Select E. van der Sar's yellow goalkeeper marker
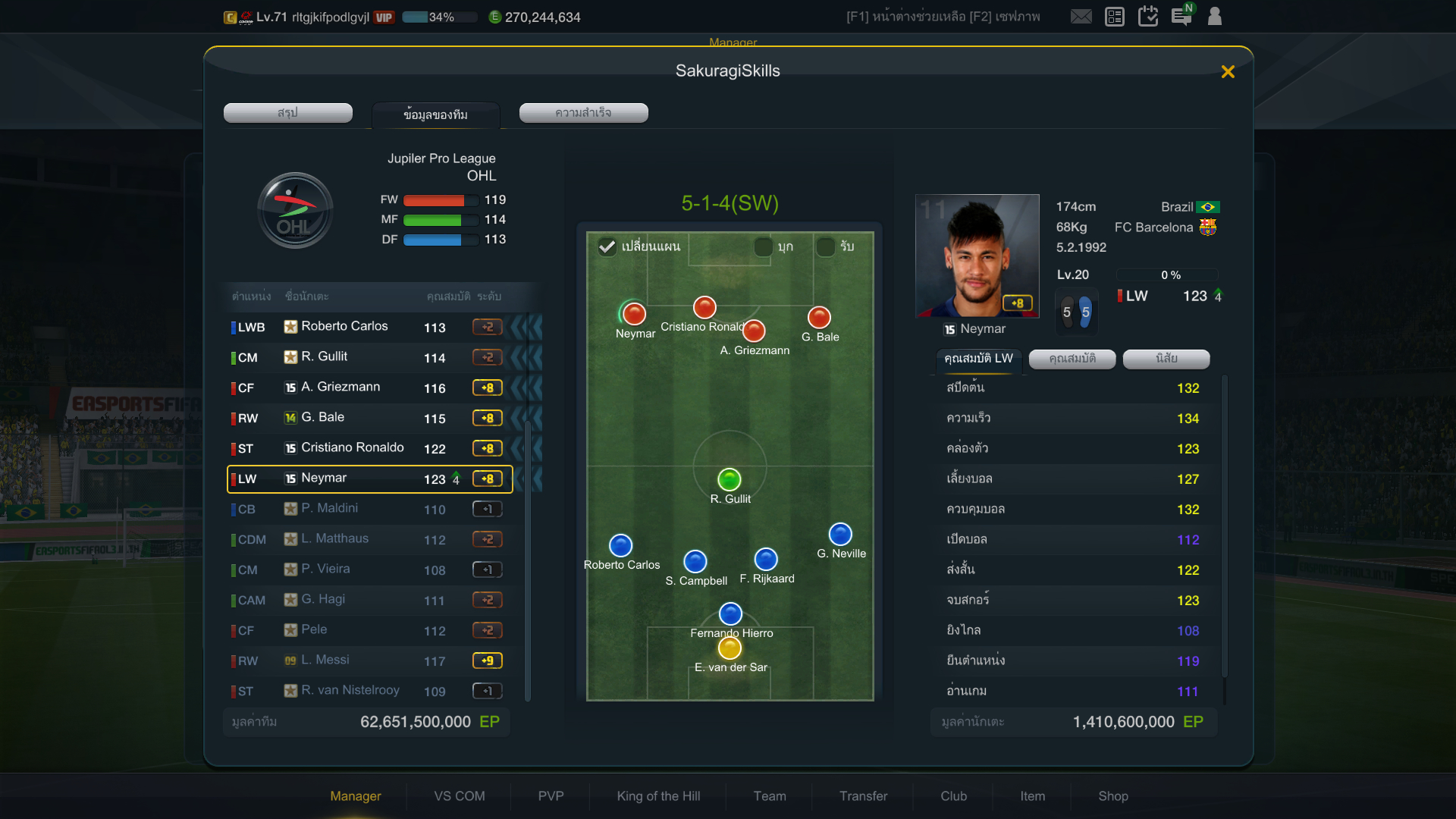Viewport: 1456px width, 819px height. (730, 648)
